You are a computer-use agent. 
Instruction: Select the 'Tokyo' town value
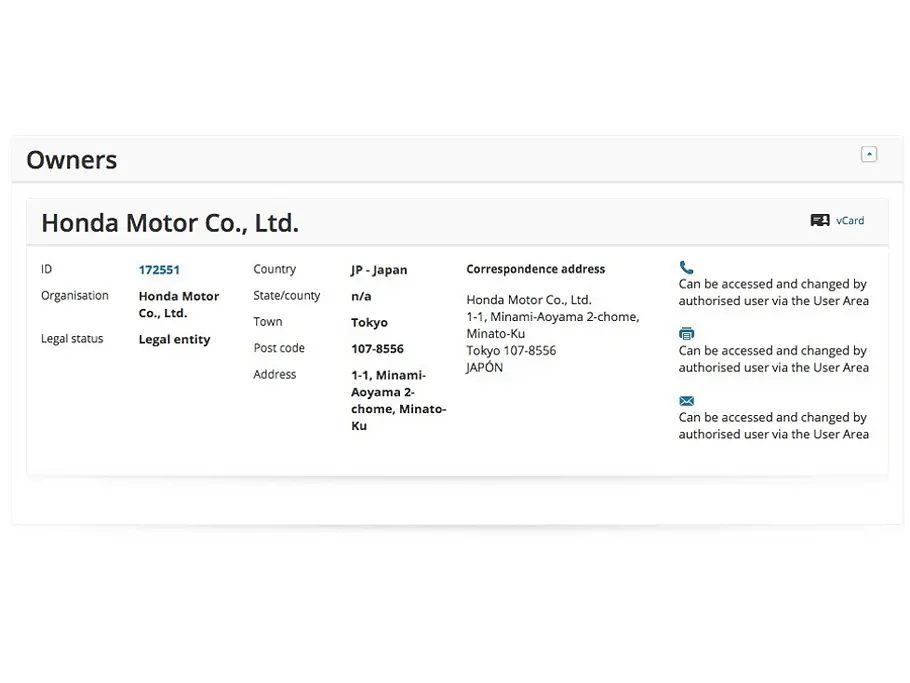tap(369, 323)
